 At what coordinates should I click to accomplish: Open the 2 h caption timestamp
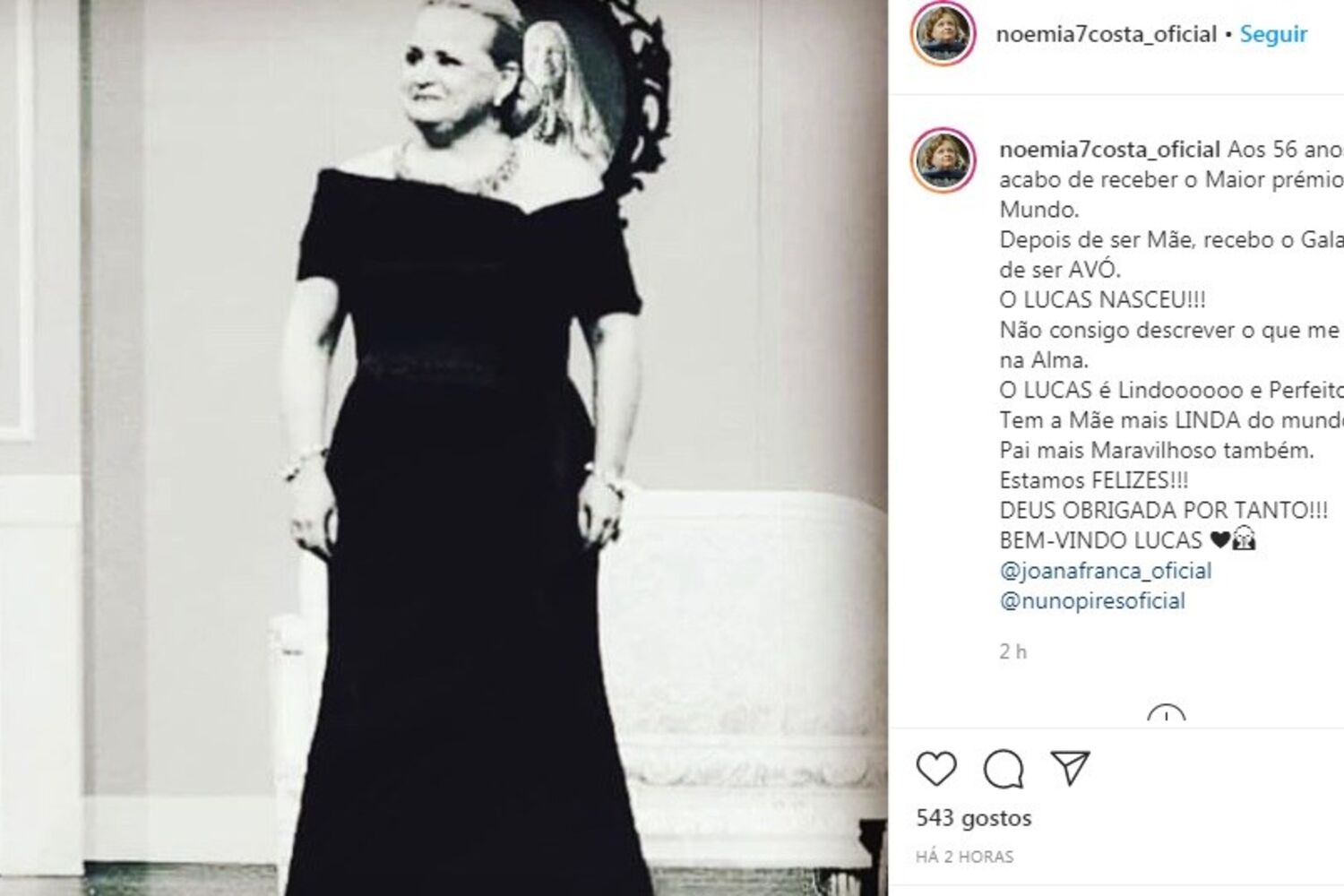[x=1013, y=651]
